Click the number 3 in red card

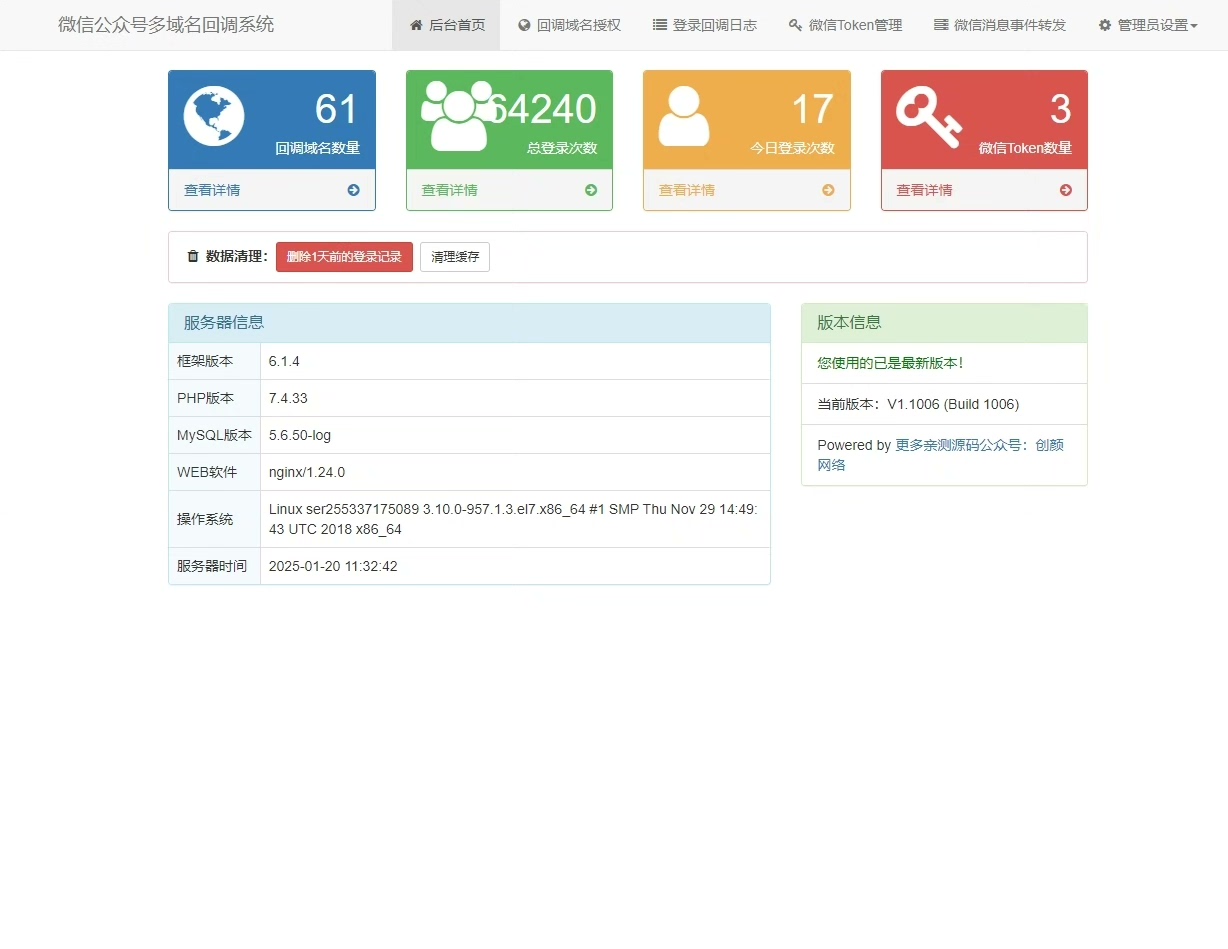click(1061, 109)
